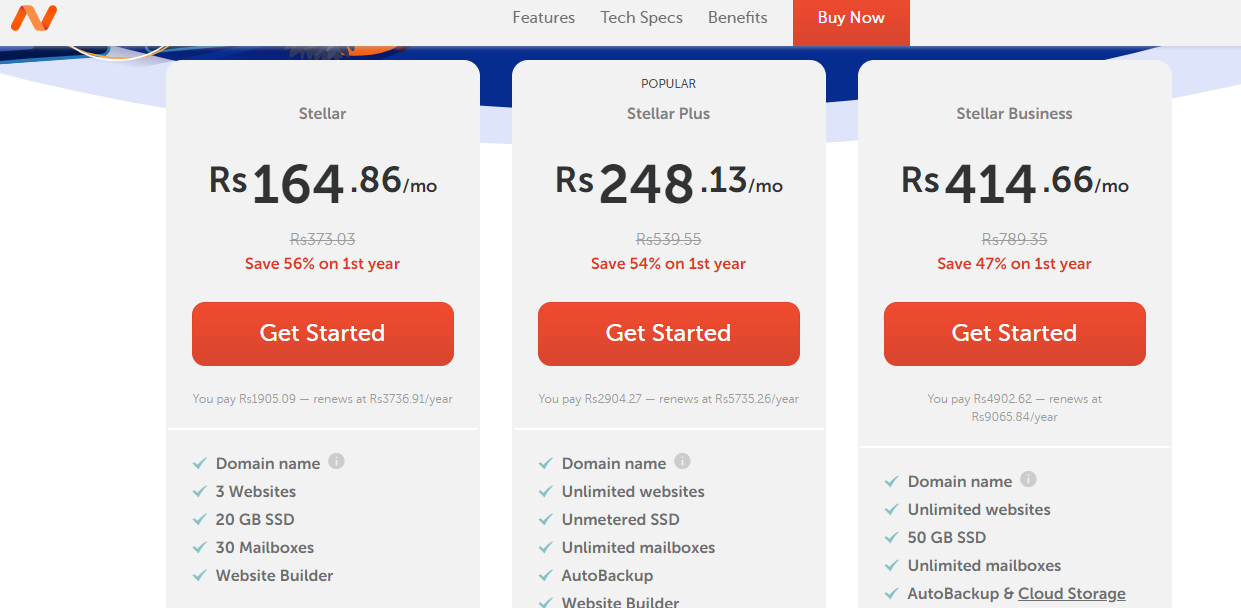The width and height of the screenshot is (1241, 608).
Task: Click info icon beside Stellar Business Domain name
Action: (1028, 480)
